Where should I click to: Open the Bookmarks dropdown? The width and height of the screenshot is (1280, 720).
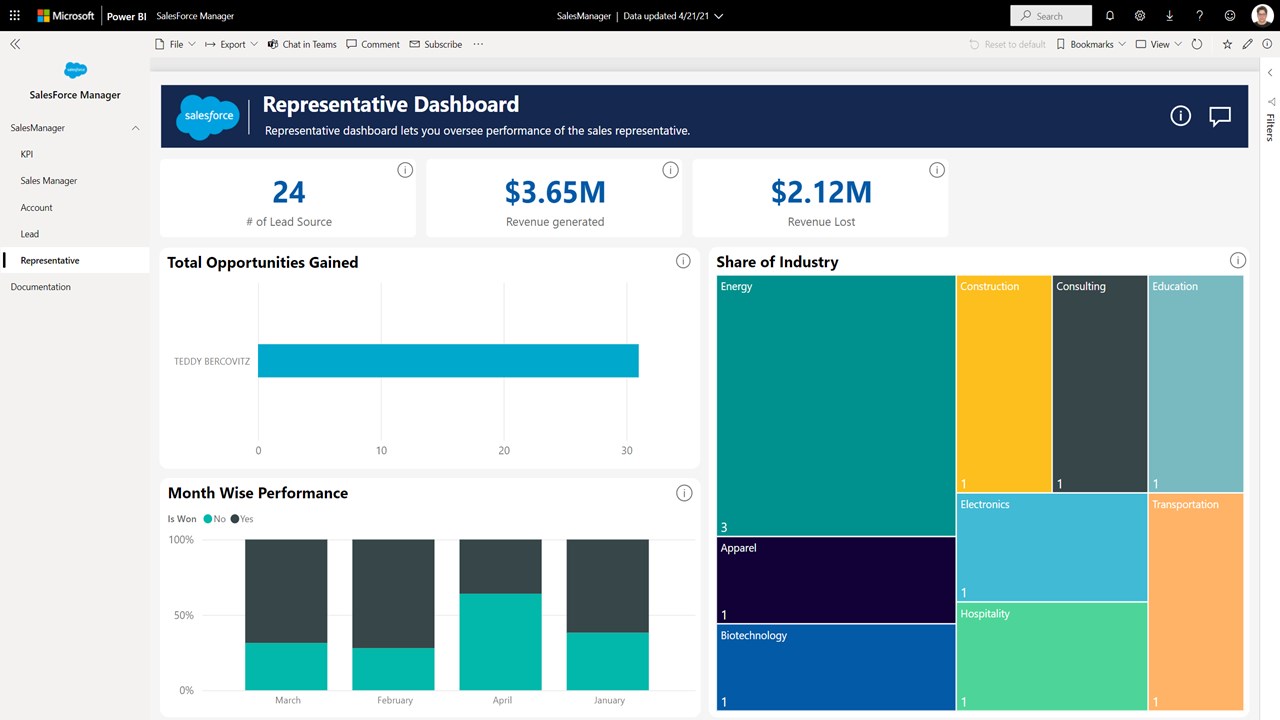pos(1091,44)
